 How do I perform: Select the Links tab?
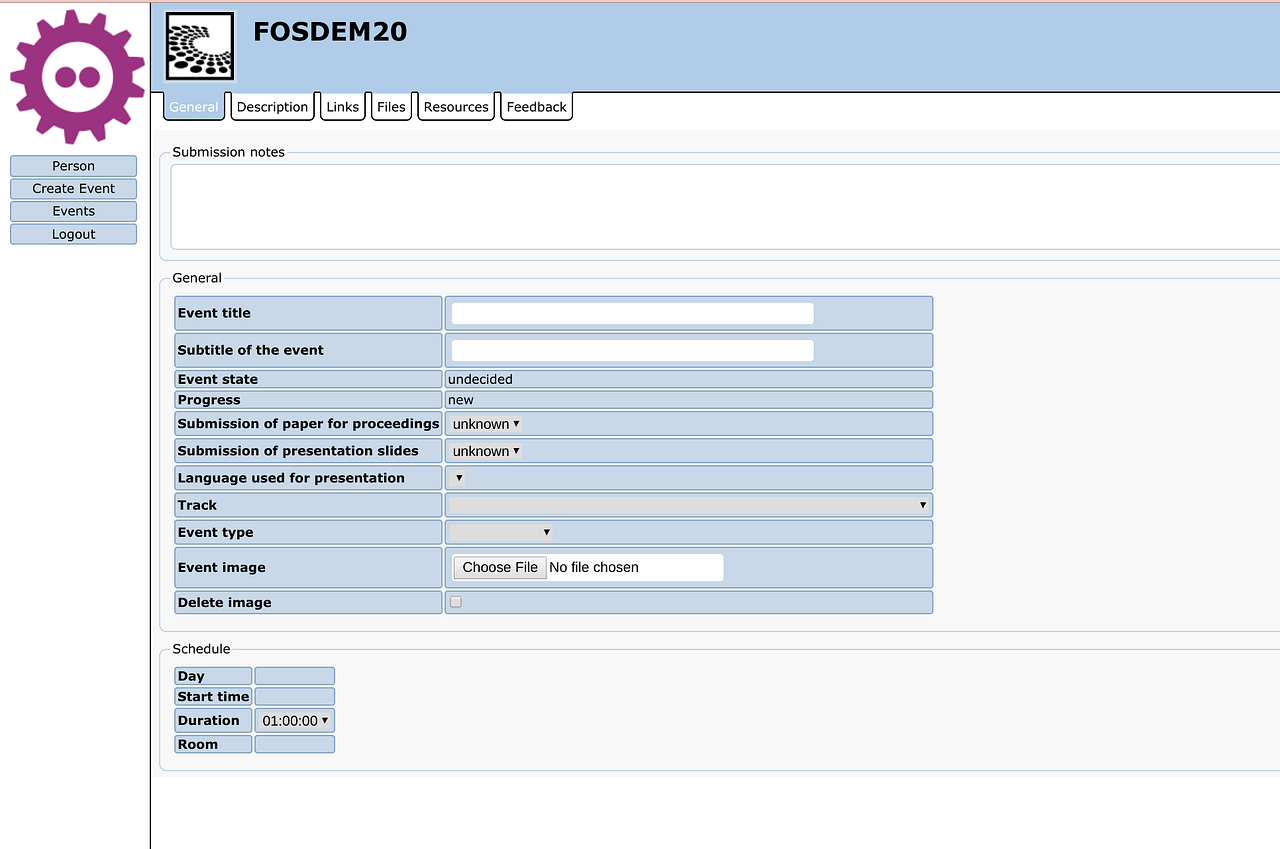[343, 107]
